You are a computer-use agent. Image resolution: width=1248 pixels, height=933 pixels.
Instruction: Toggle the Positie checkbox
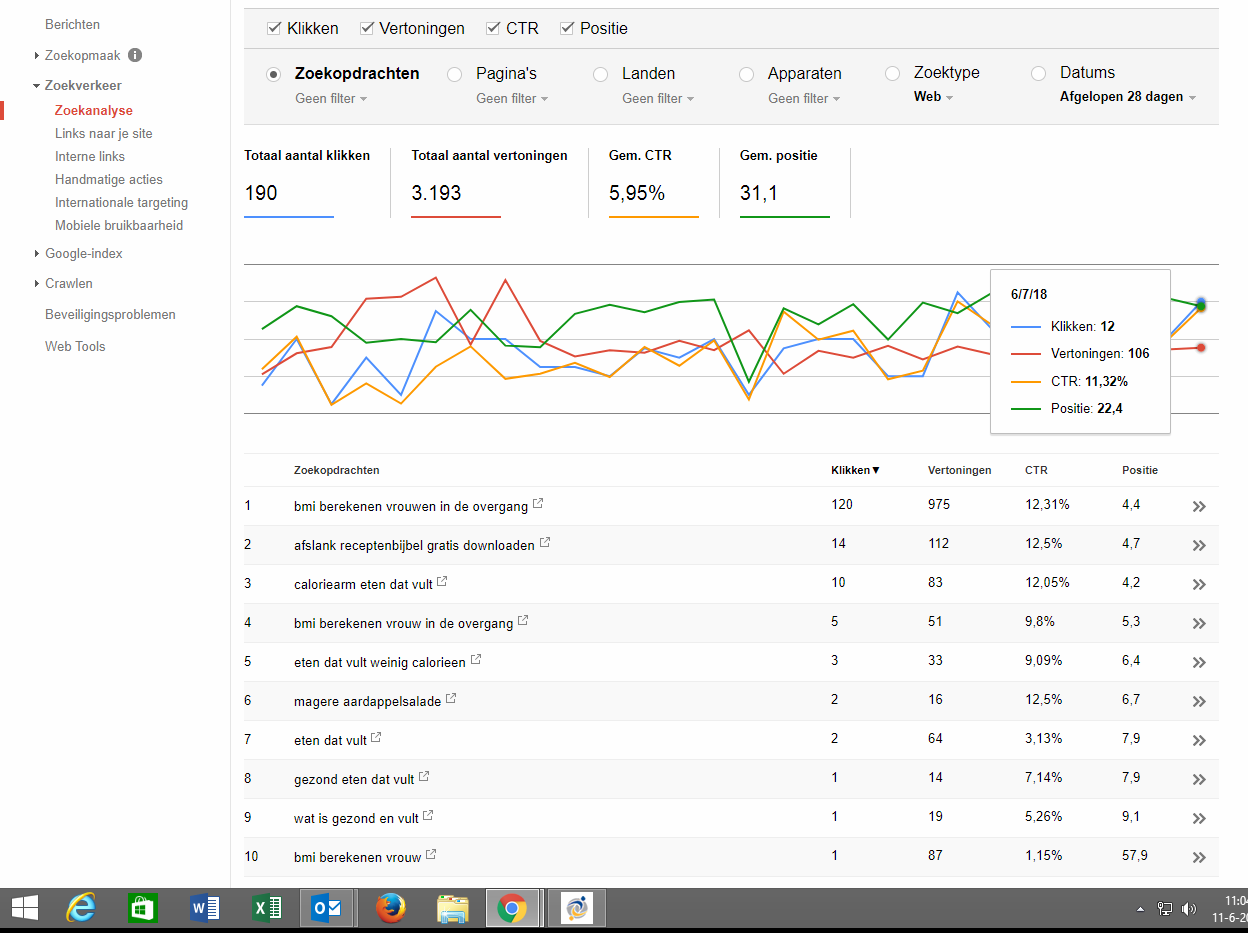[567, 28]
